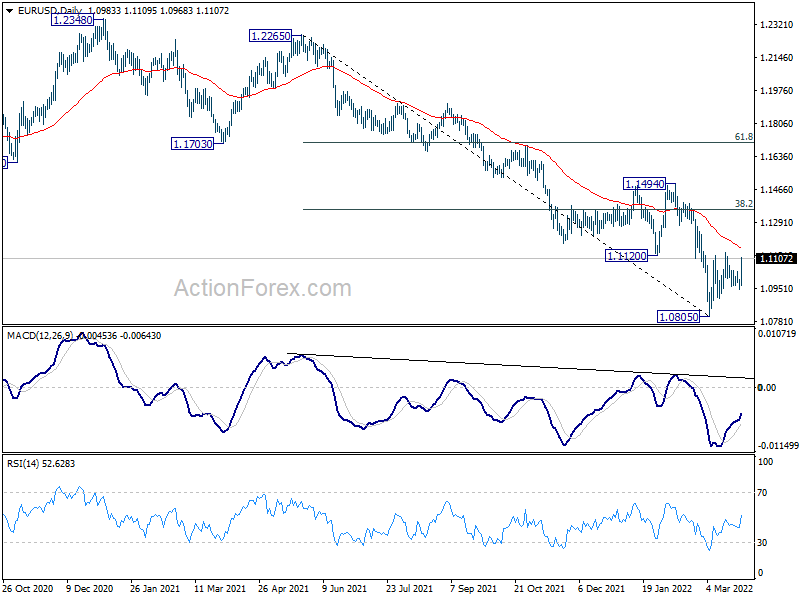This screenshot has height=600, width=800.
Task: Select the 1.22650 price label
Action: 270,36
